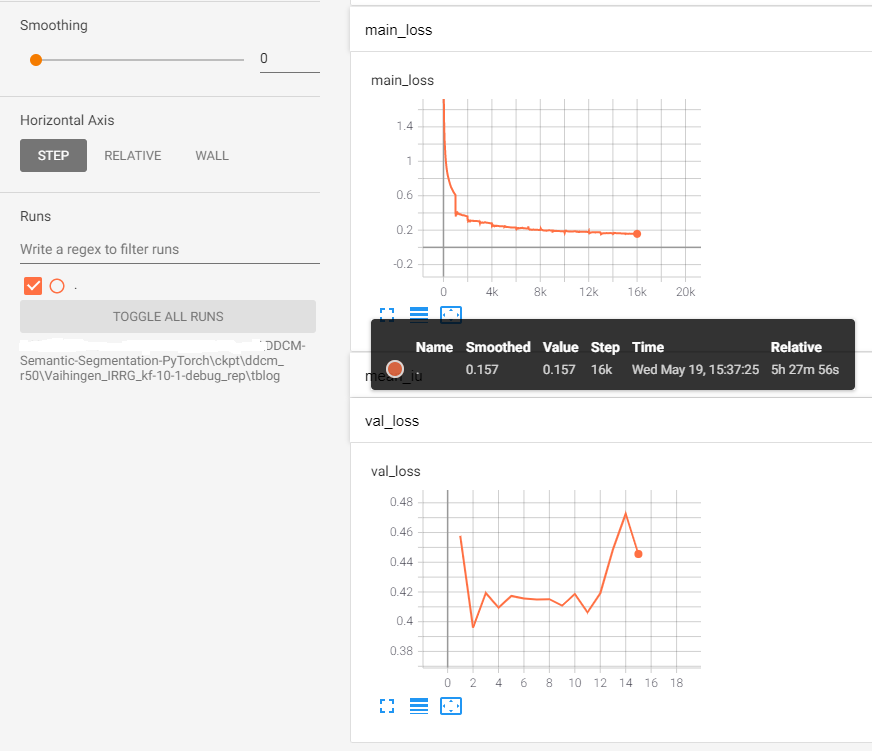This screenshot has height=751, width=872.
Task: Collapse the main_loss section header
Action: point(611,30)
